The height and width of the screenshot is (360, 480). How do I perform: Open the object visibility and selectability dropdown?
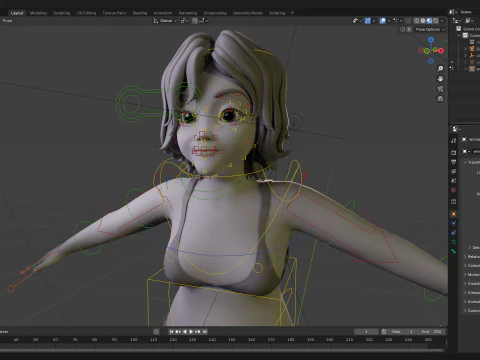(x=357, y=21)
